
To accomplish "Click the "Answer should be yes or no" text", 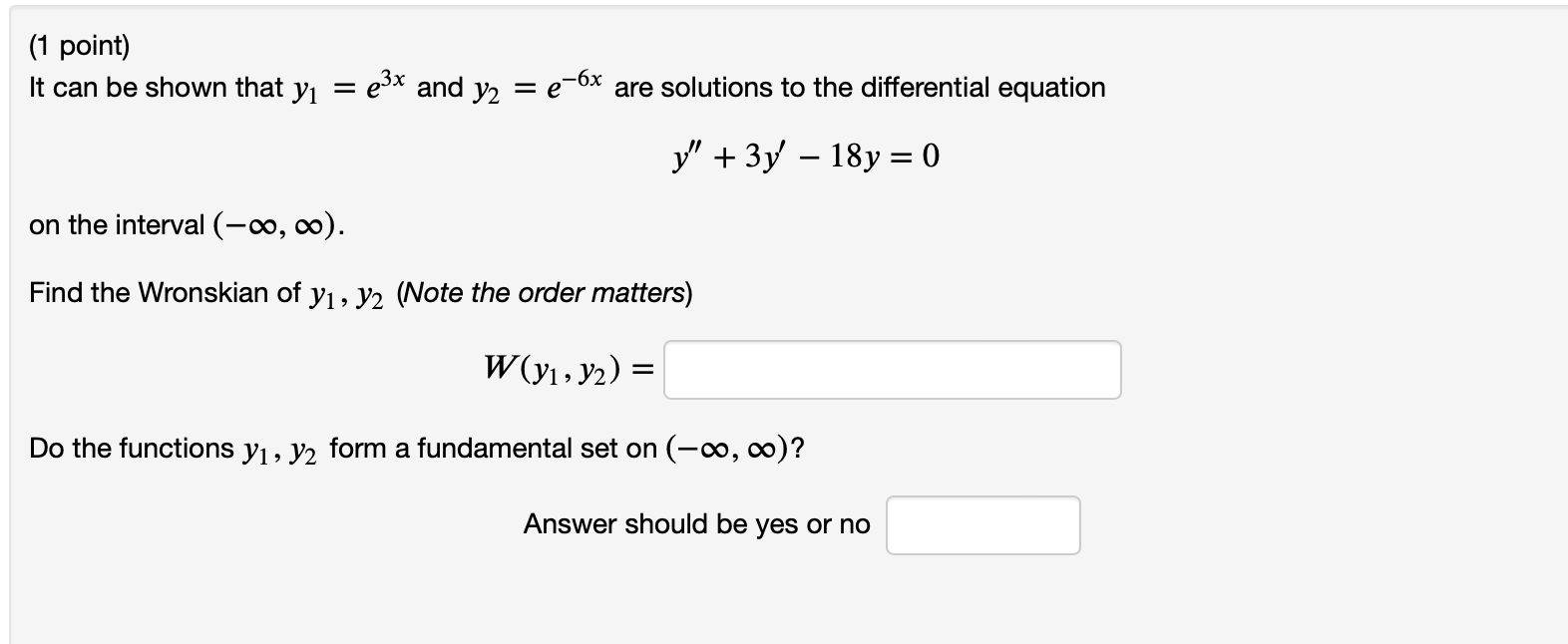I will (696, 524).
